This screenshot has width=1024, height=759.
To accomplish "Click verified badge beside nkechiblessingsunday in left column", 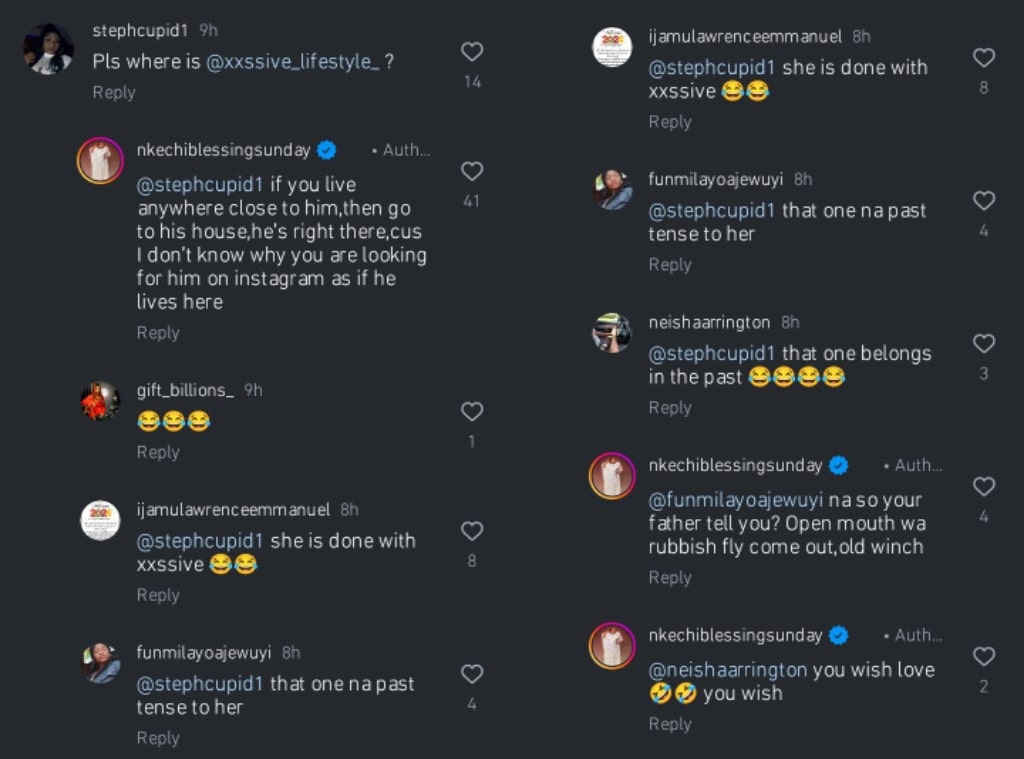I will tap(327, 150).
